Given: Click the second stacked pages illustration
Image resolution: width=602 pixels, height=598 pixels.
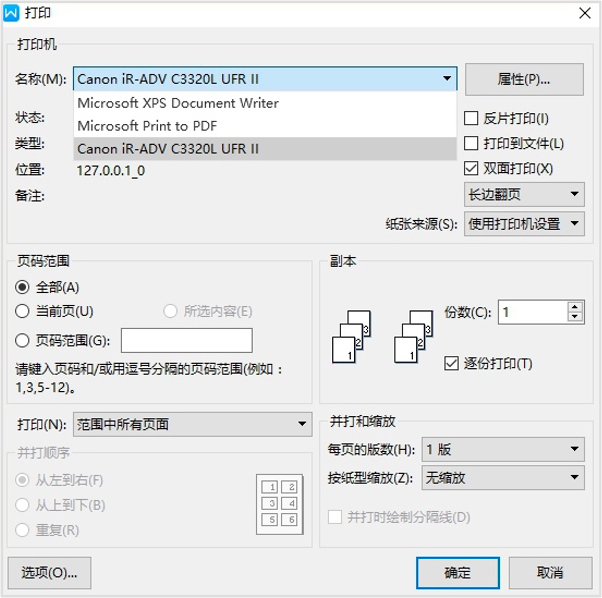Looking at the screenshot, I should pyautogui.click(x=413, y=337).
